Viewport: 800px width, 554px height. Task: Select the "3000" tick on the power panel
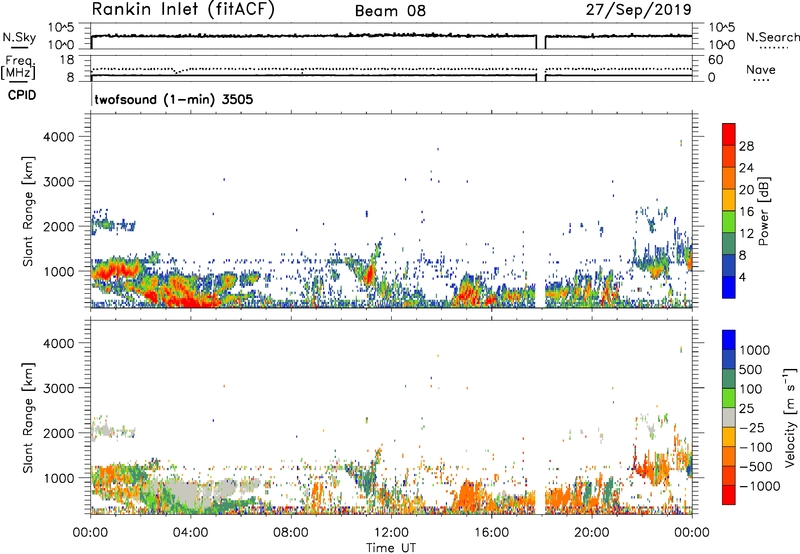click(59, 182)
